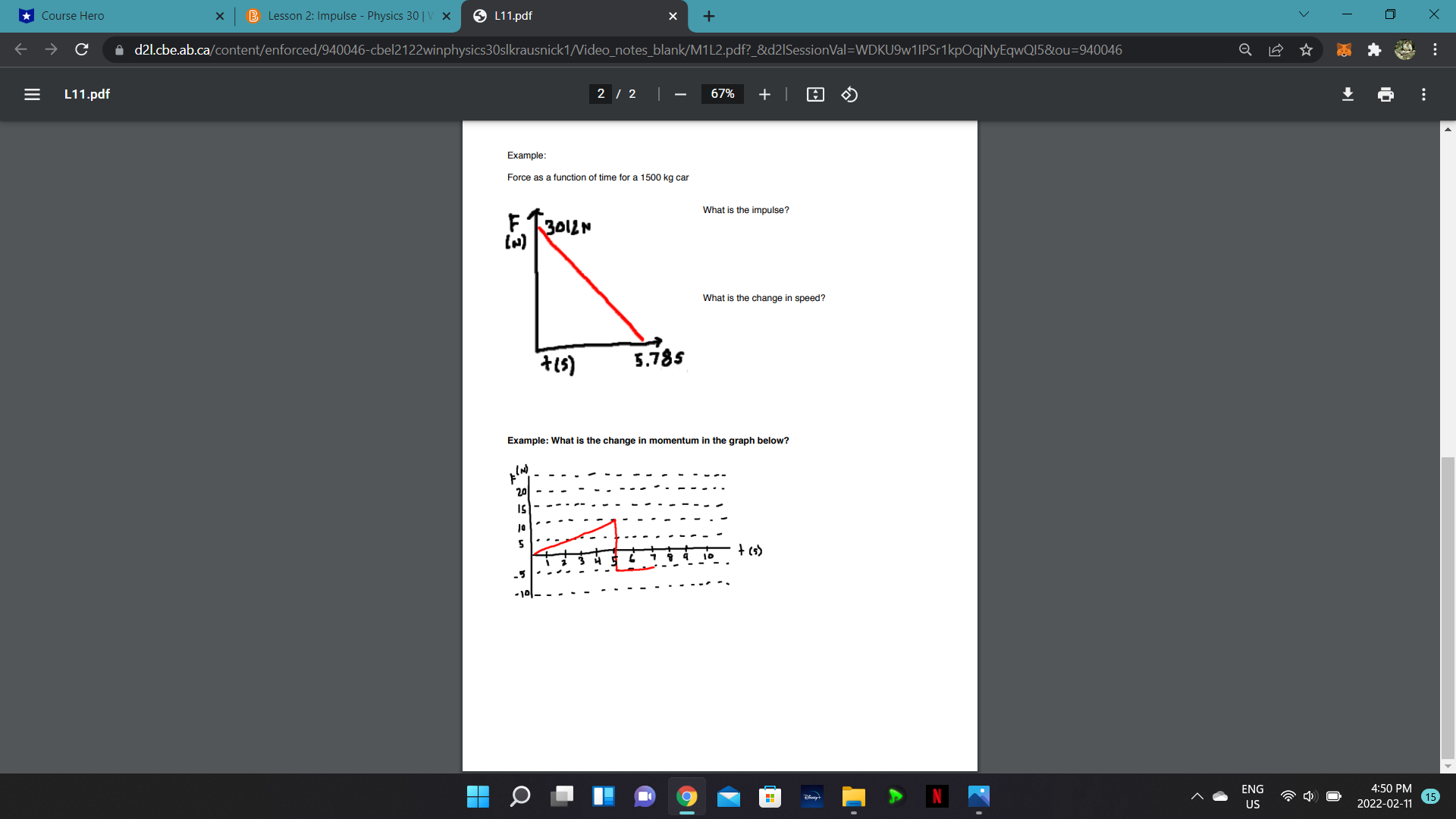Open Windows Search from the taskbar
Image resolution: width=1456 pixels, height=819 pixels.
520,797
